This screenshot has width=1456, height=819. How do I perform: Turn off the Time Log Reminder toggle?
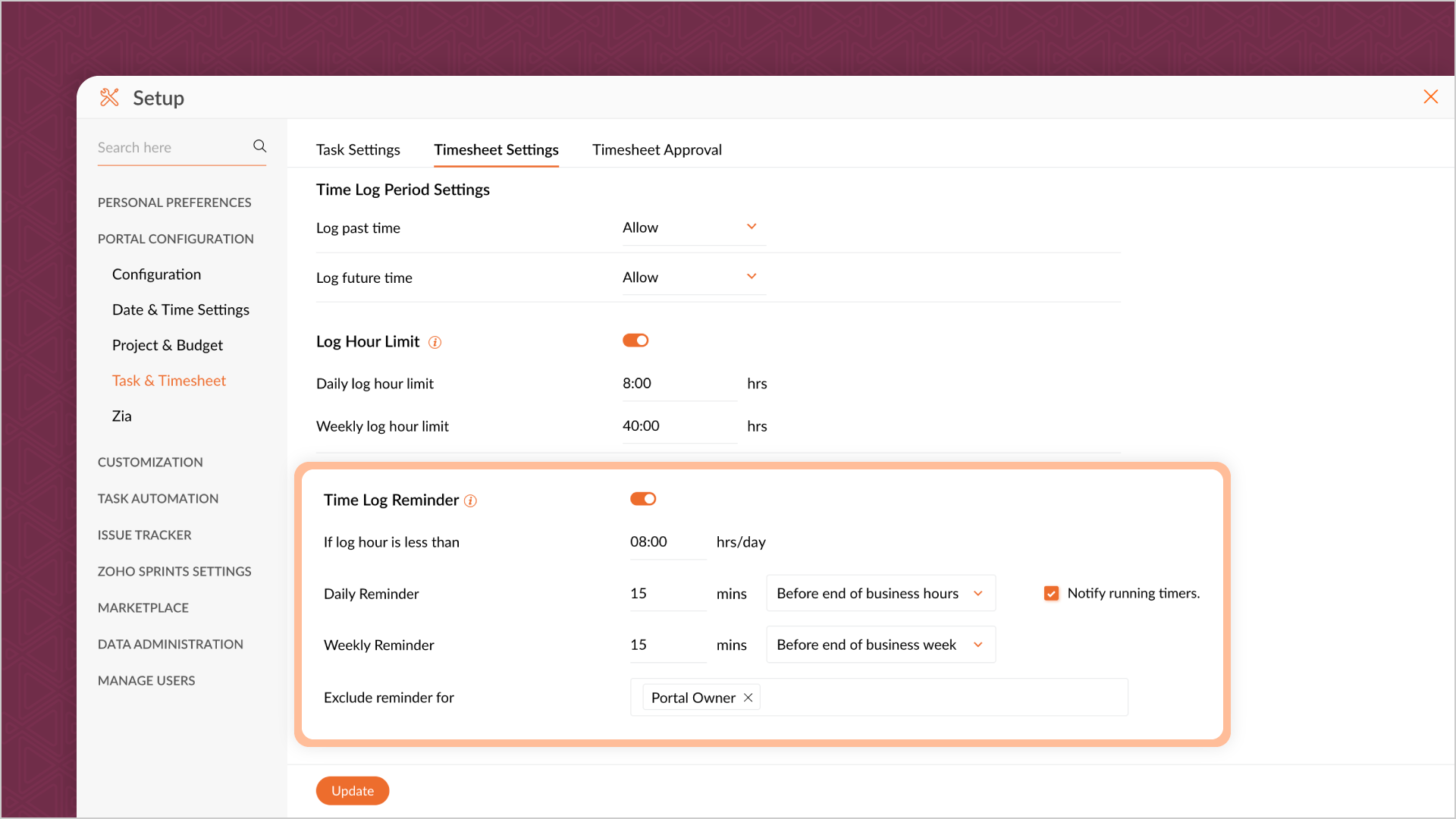[643, 499]
